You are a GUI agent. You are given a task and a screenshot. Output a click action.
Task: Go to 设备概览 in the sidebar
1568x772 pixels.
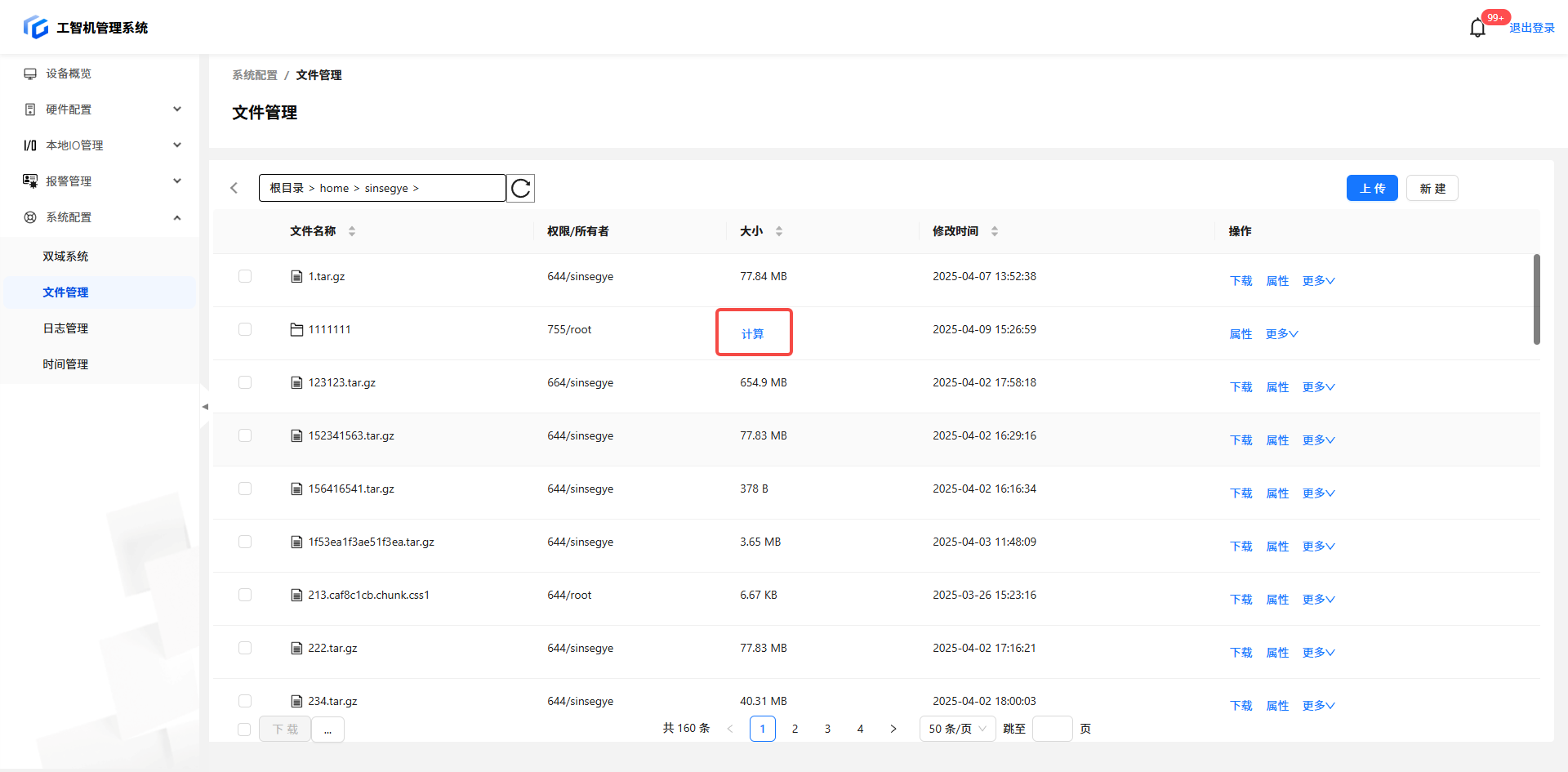click(x=69, y=74)
